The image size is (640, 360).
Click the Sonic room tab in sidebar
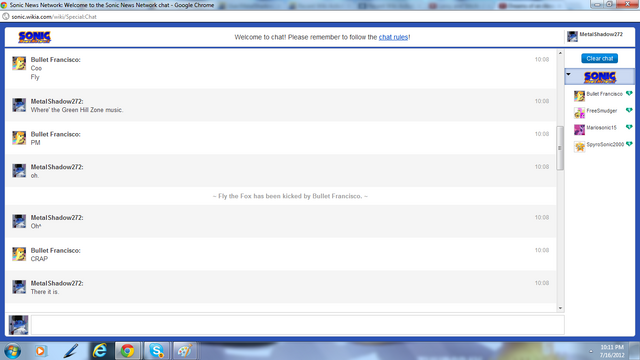click(x=600, y=77)
